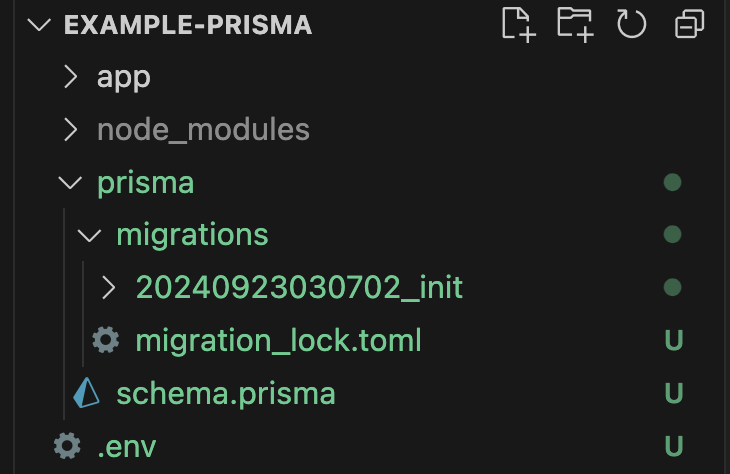The image size is (730, 474).
Task: Refresh the Explorer file tree
Action: click(632, 24)
